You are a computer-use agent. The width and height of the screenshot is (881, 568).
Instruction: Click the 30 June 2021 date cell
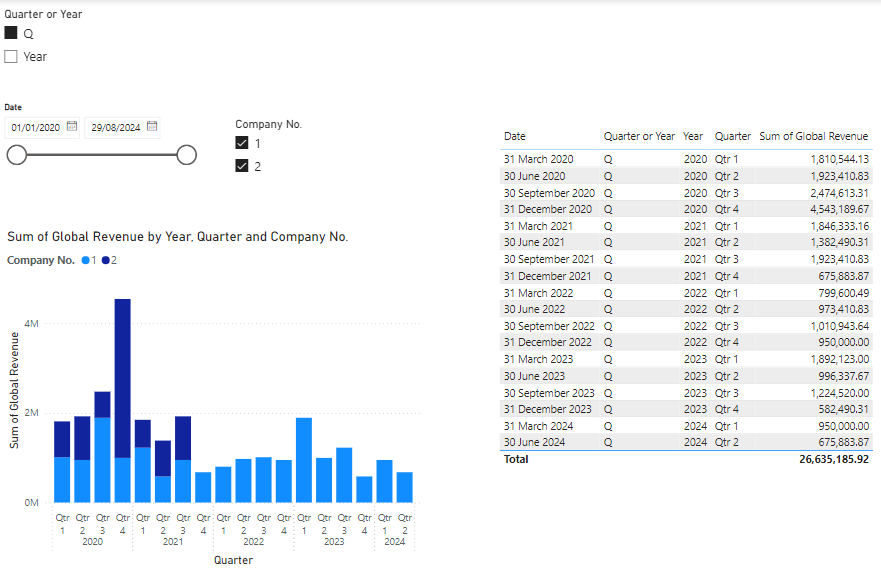534,242
